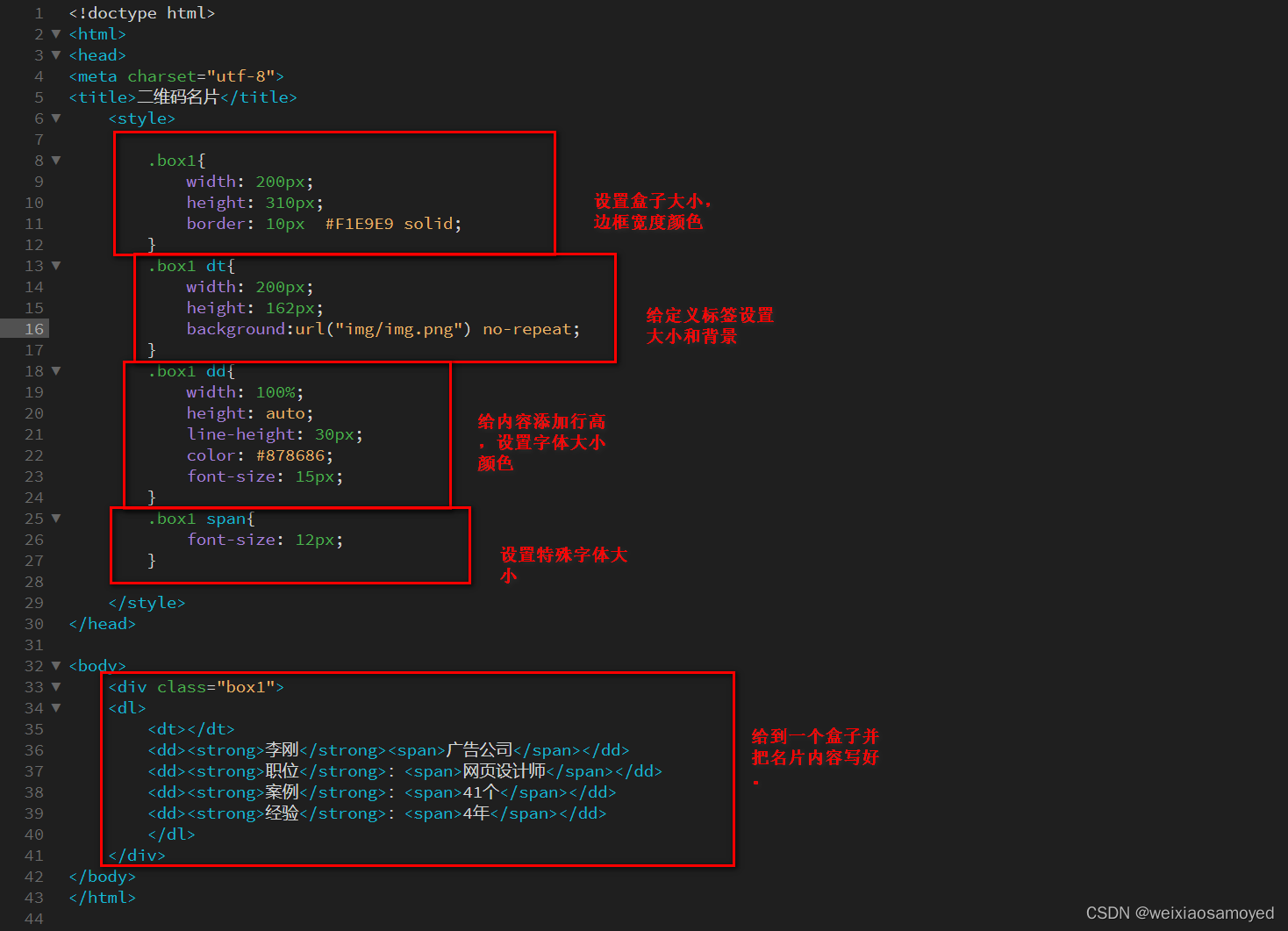Click line number 44 in the gutter

pos(34,919)
